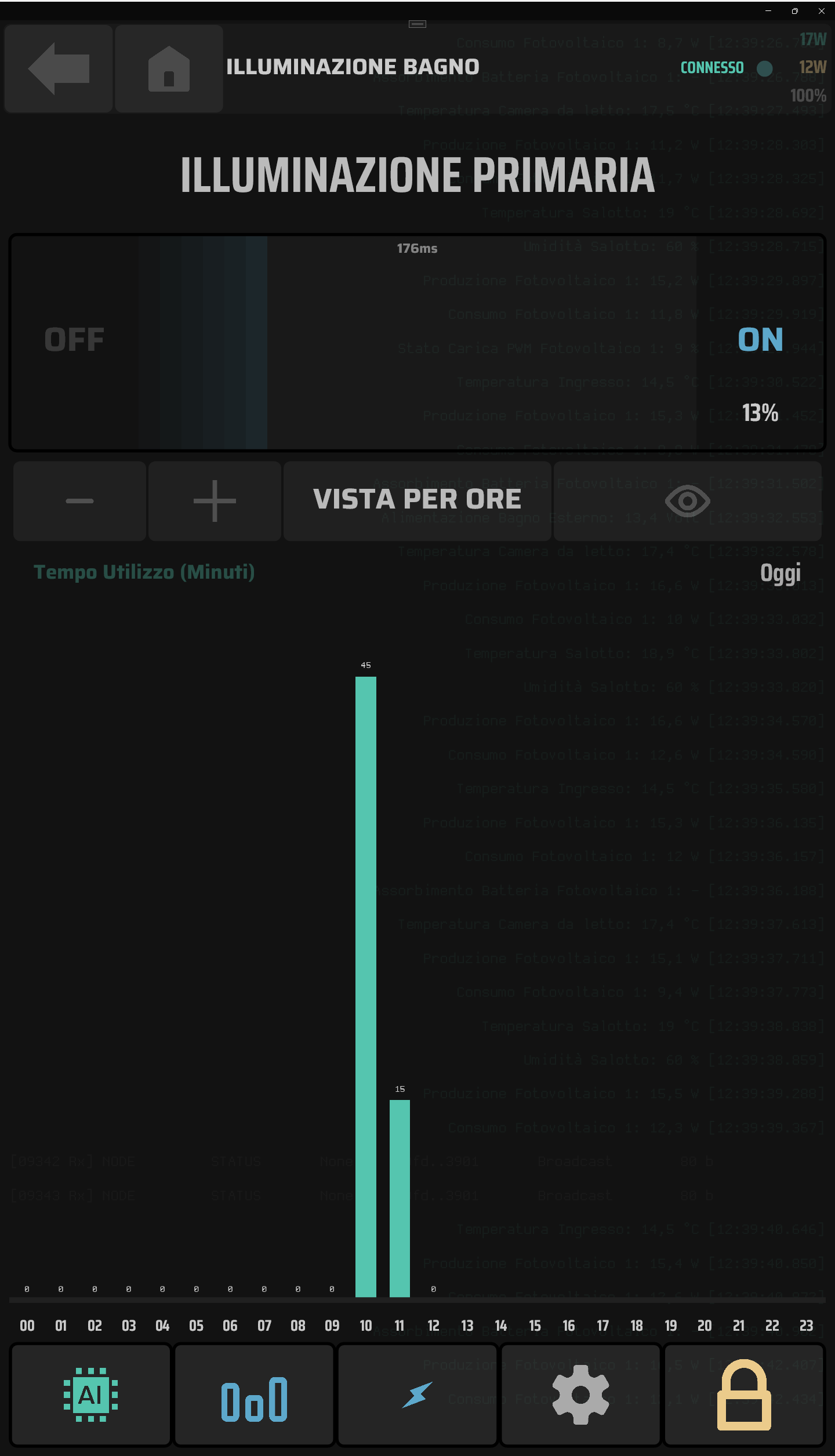Open Tempo Utilizzo (Minuti) metric selector

pyautogui.click(x=144, y=572)
